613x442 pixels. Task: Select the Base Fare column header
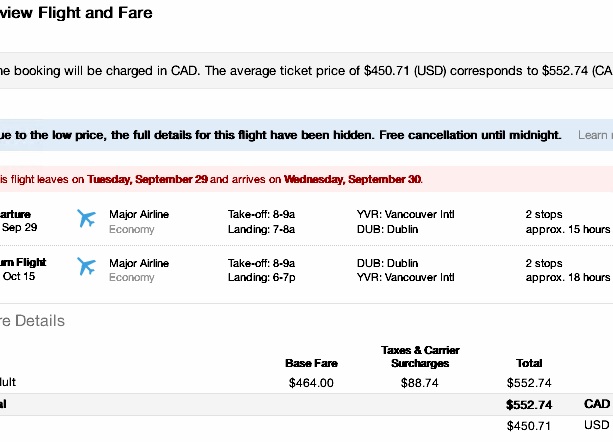coord(312,363)
